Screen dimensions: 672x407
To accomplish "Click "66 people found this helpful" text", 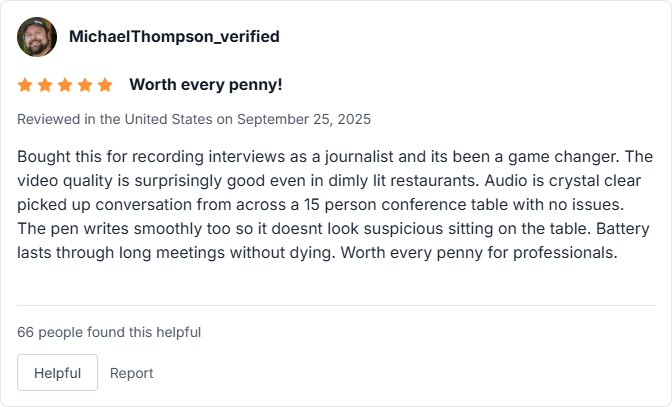I will pyautogui.click(x=109, y=332).
